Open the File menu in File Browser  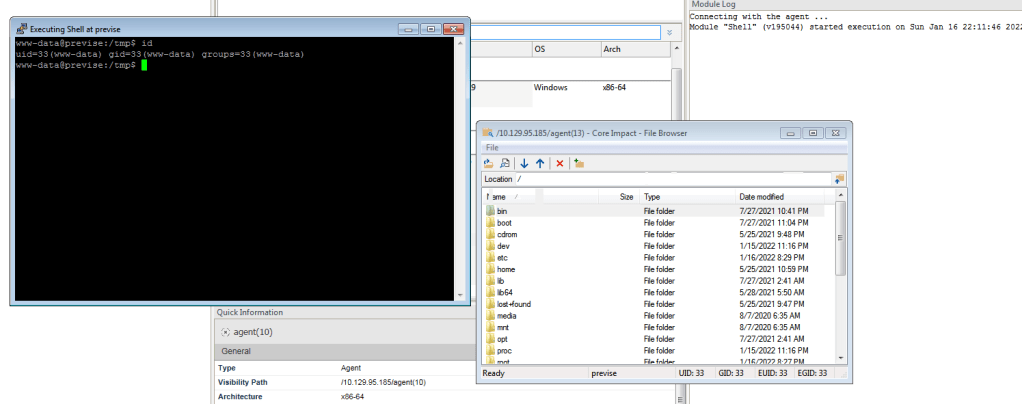coord(492,147)
